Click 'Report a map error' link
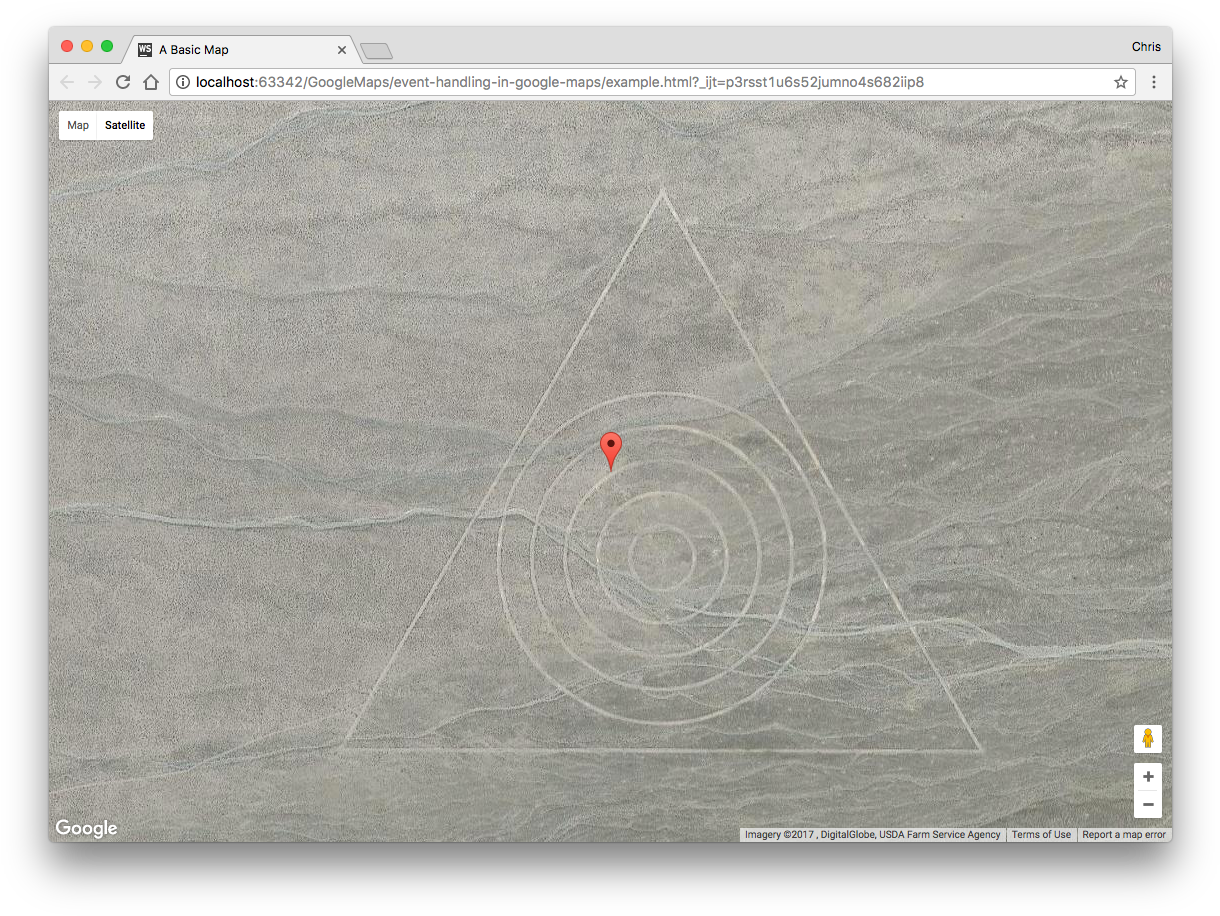Image resolution: width=1220 pixels, height=916 pixels. (x=1123, y=834)
